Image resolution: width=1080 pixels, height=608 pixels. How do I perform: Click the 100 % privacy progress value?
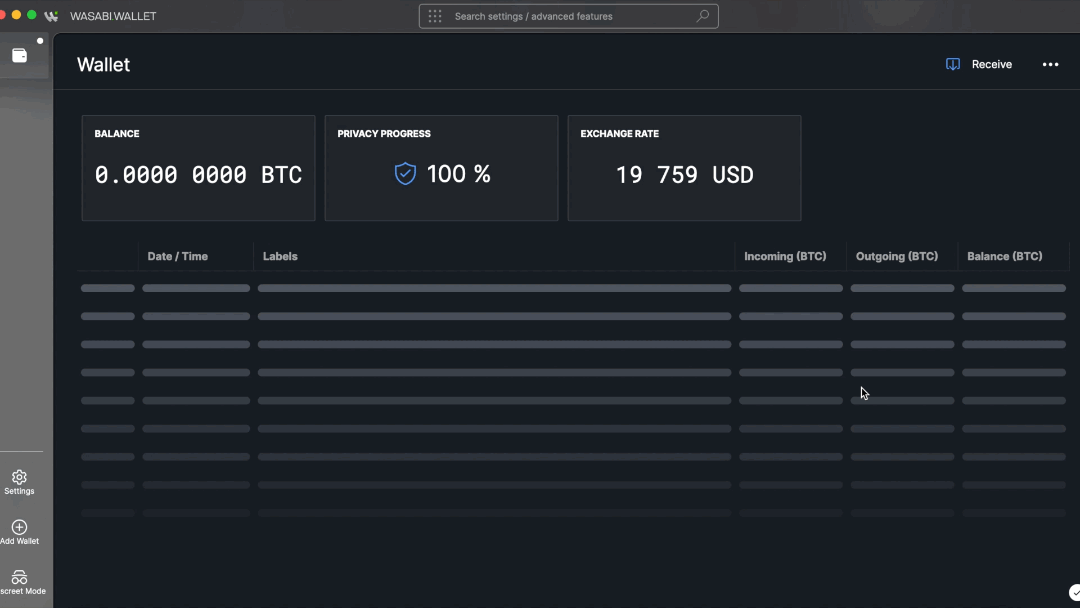point(458,174)
